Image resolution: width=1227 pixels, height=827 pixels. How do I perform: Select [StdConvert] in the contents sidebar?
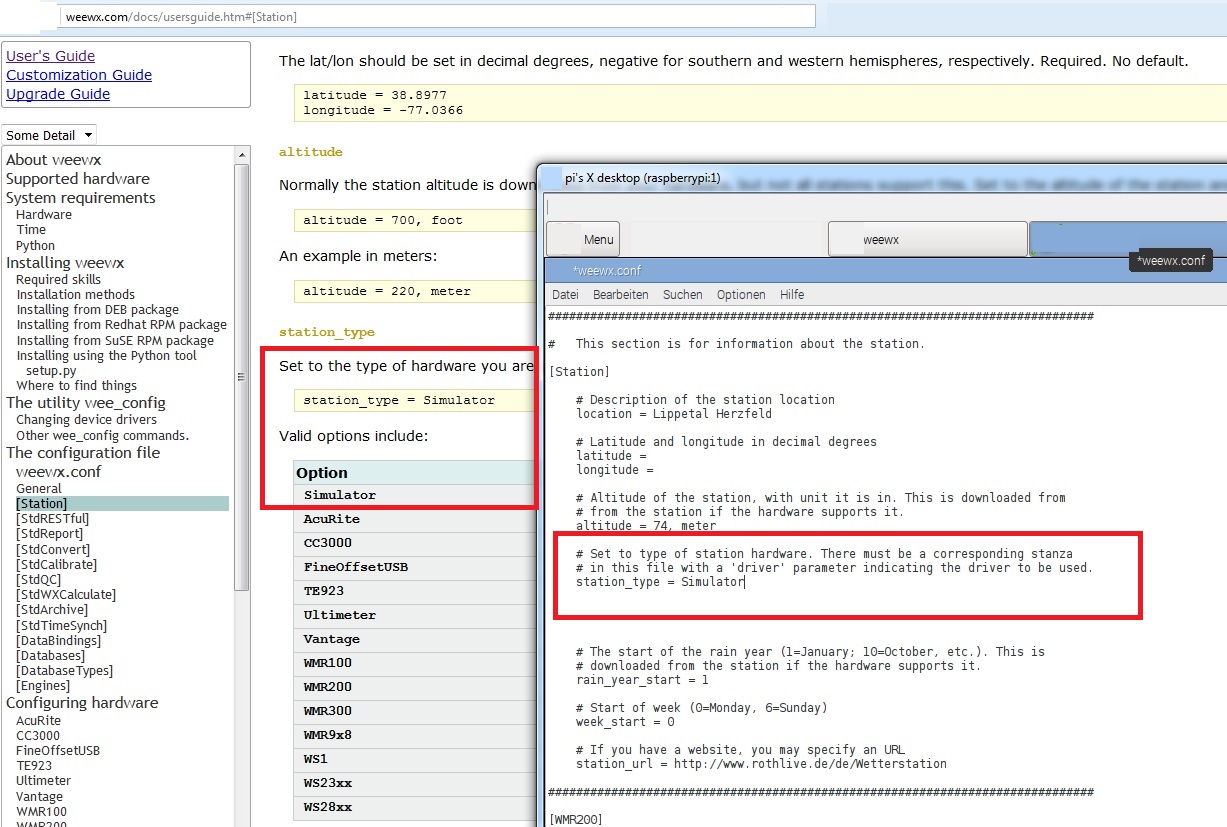coord(53,549)
